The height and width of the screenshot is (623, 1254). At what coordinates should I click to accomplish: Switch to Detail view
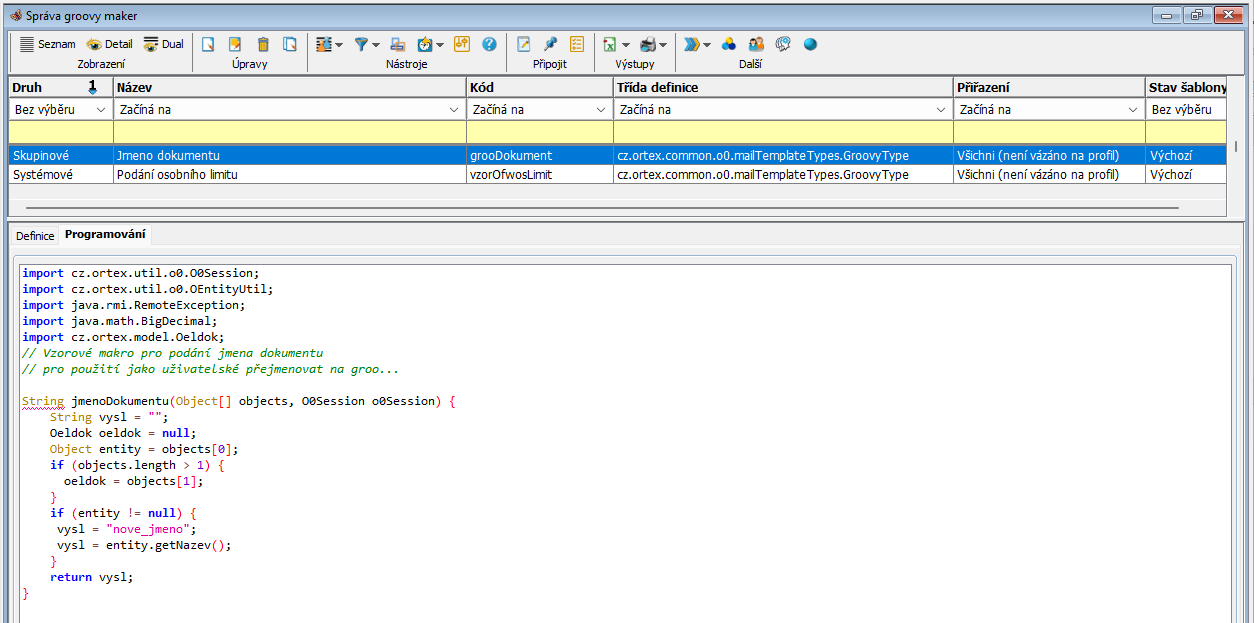pos(109,44)
